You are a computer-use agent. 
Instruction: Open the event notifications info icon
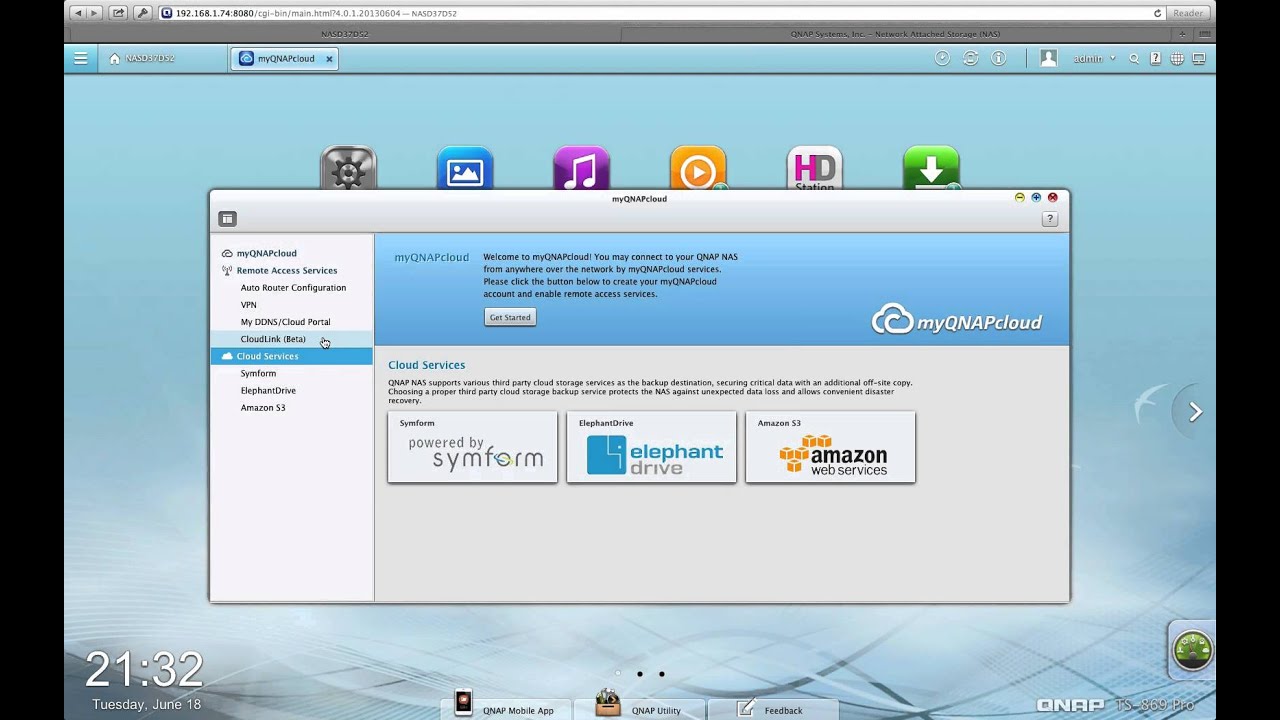click(998, 59)
